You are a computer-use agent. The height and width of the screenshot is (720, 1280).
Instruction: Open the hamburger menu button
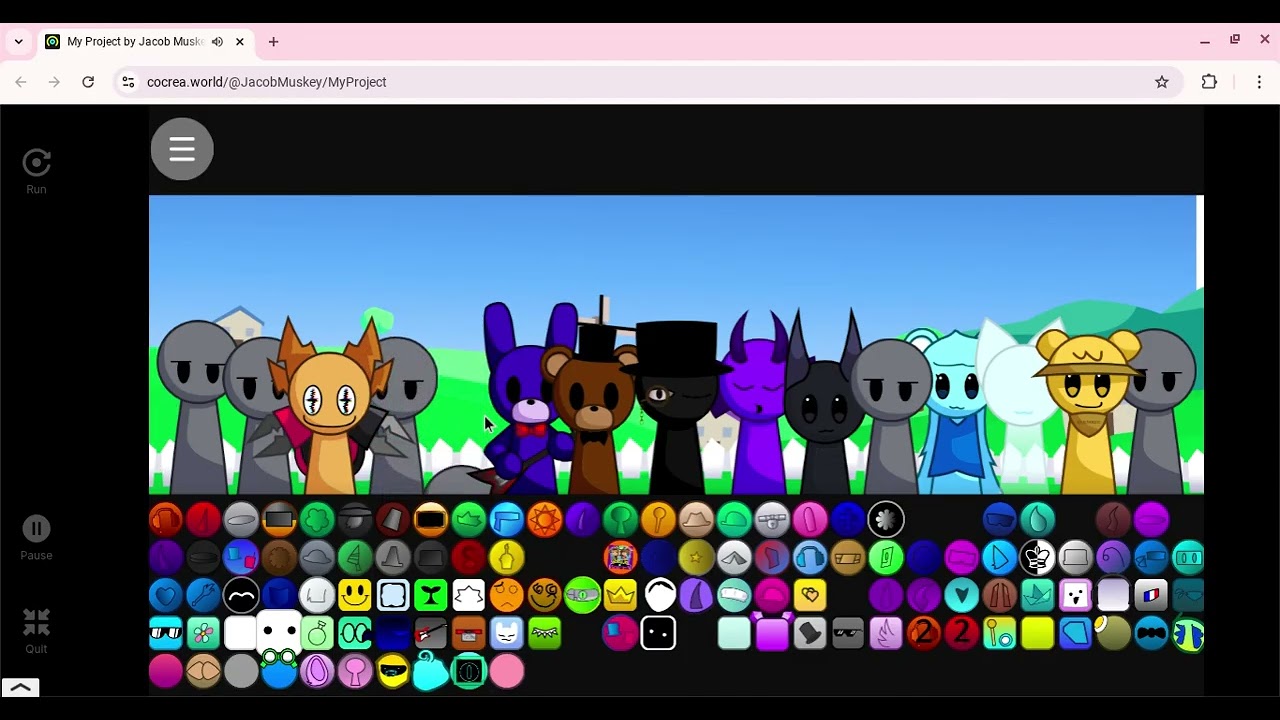pos(182,149)
